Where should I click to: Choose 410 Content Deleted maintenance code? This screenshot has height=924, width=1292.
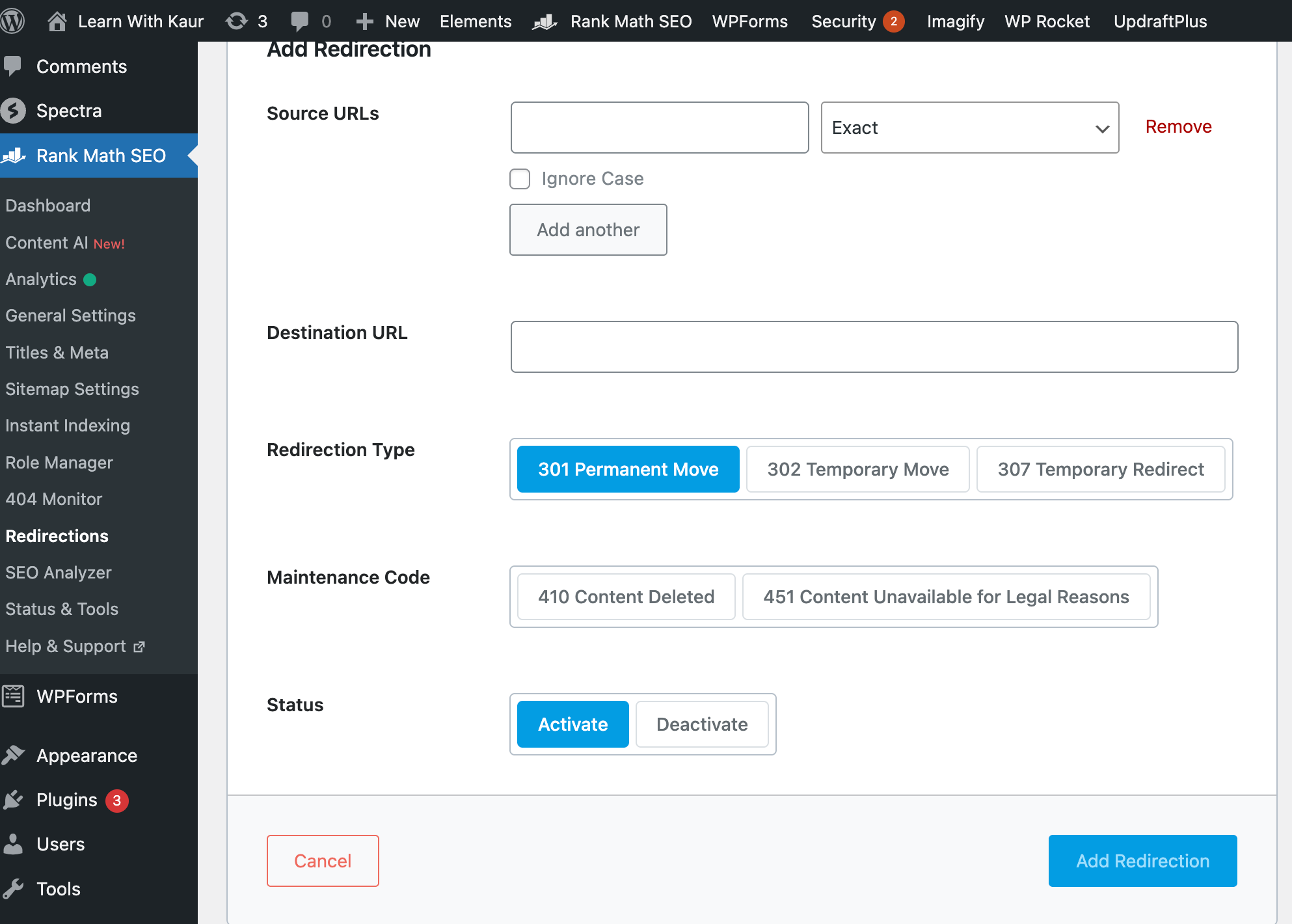click(625, 597)
